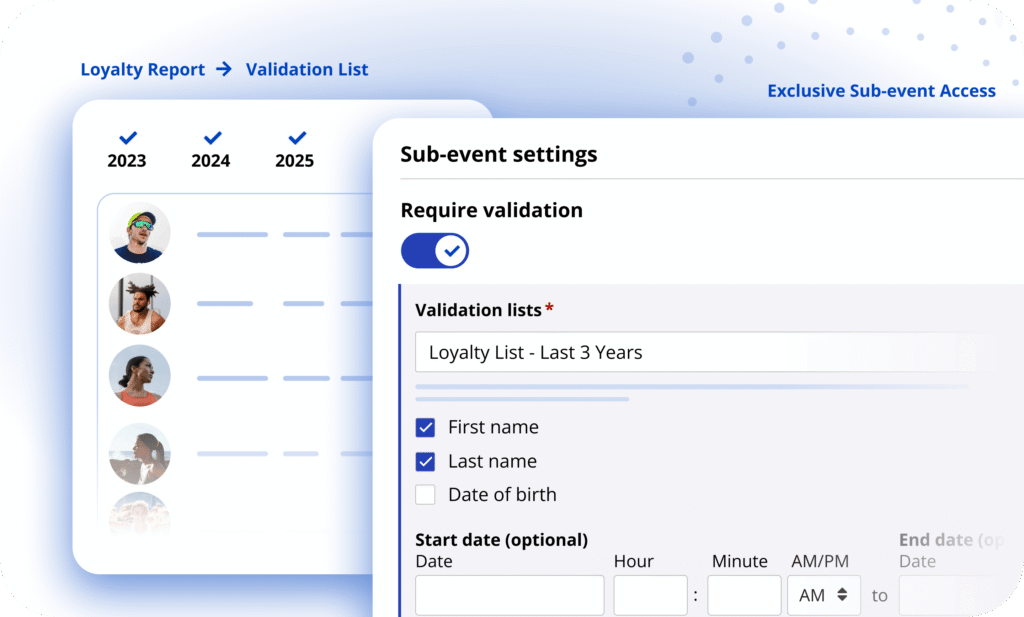
Task: Click the Minute input field
Action: coord(744,595)
